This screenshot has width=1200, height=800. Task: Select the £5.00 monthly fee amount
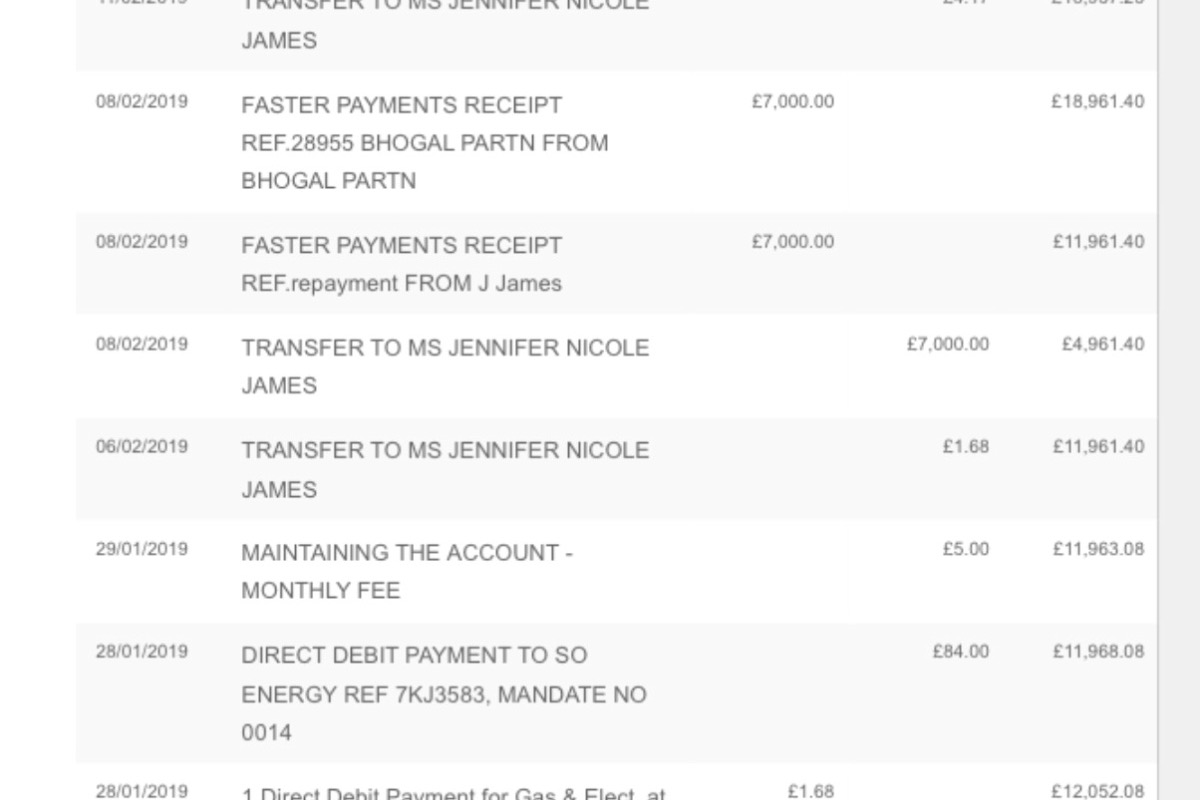click(x=965, y=549)
